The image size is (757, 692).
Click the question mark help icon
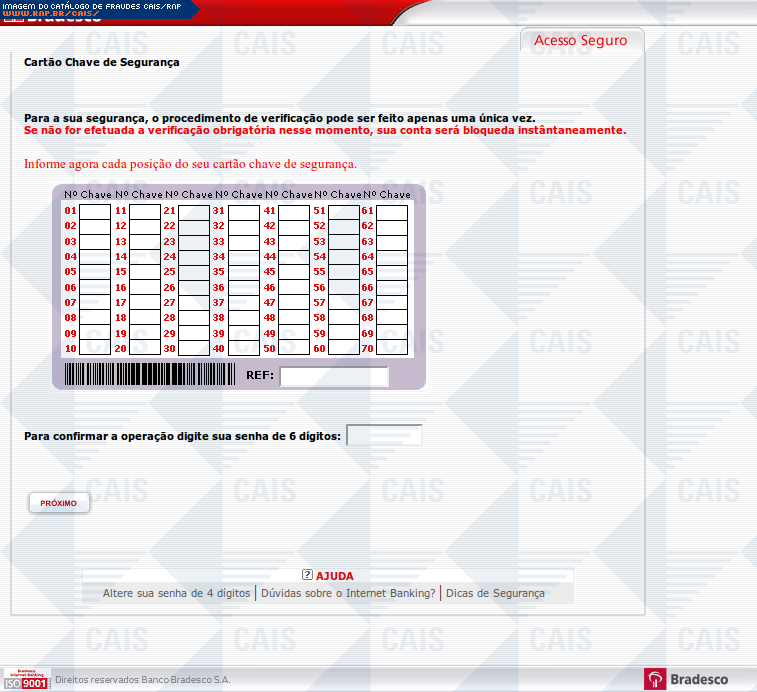point(307,575)
